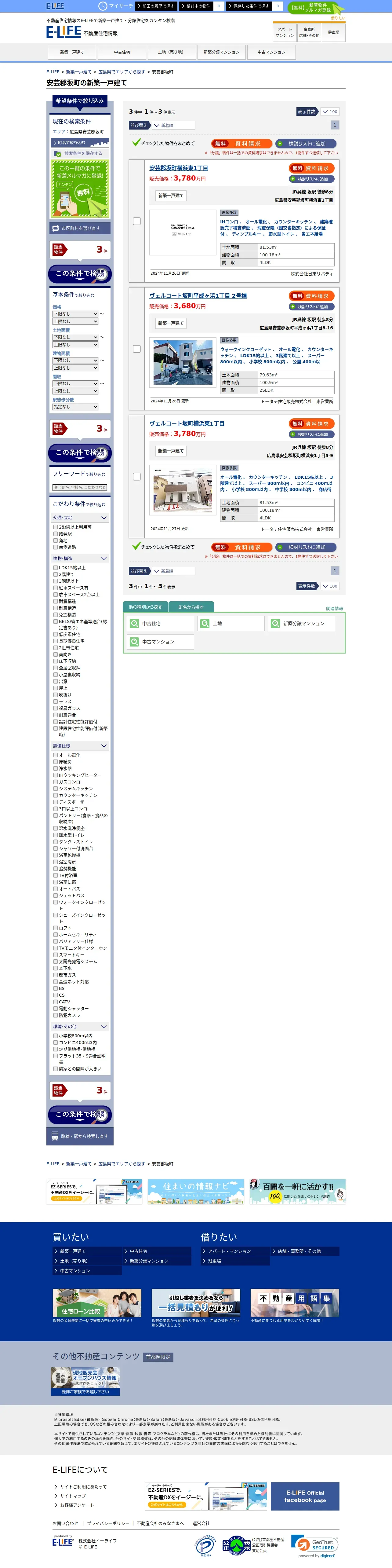Tick the checkbox for ヴェルコート坂町平成ヶ浜1丁目 2号棟
Viewport: 392px width, 1568px height.
coord(137,349)
